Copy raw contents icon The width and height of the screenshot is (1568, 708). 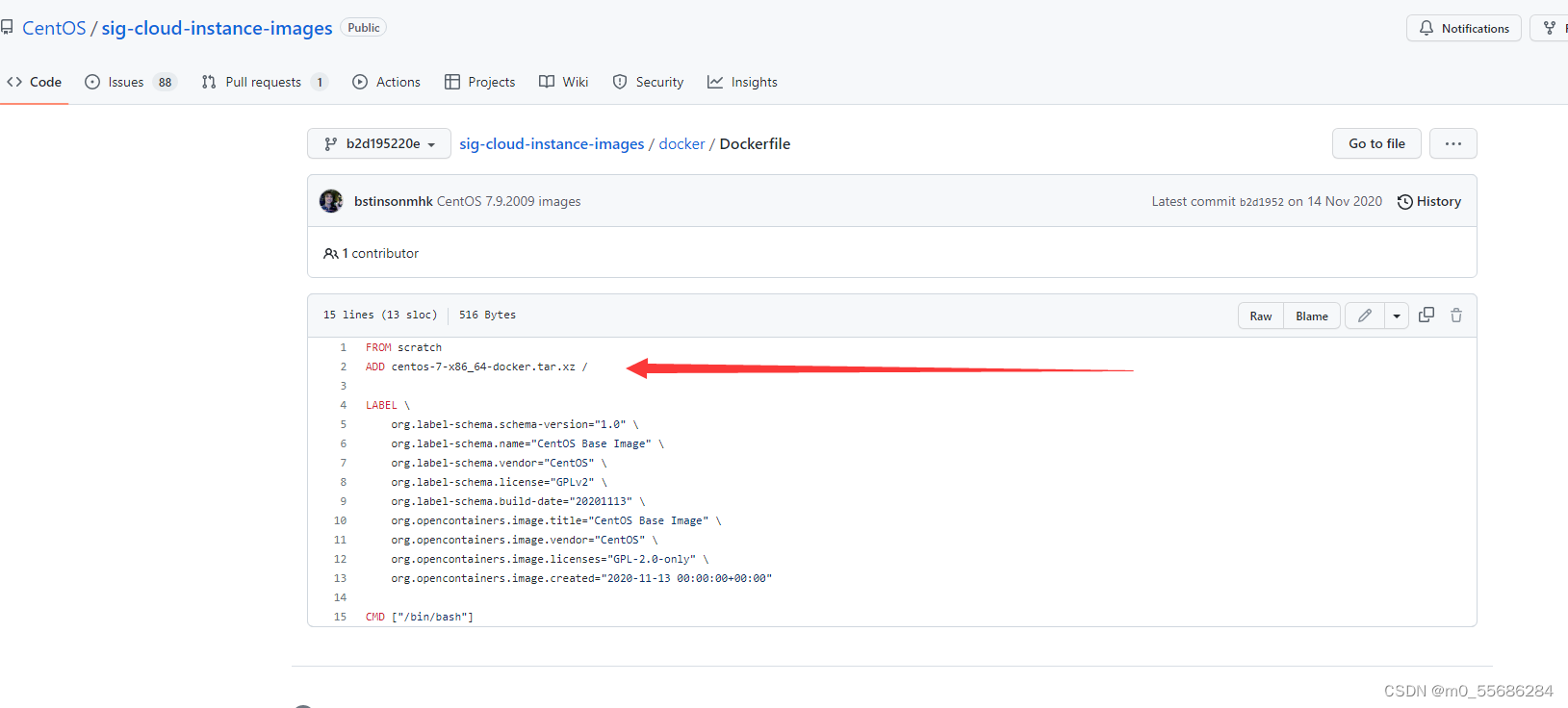(1427, 315)
